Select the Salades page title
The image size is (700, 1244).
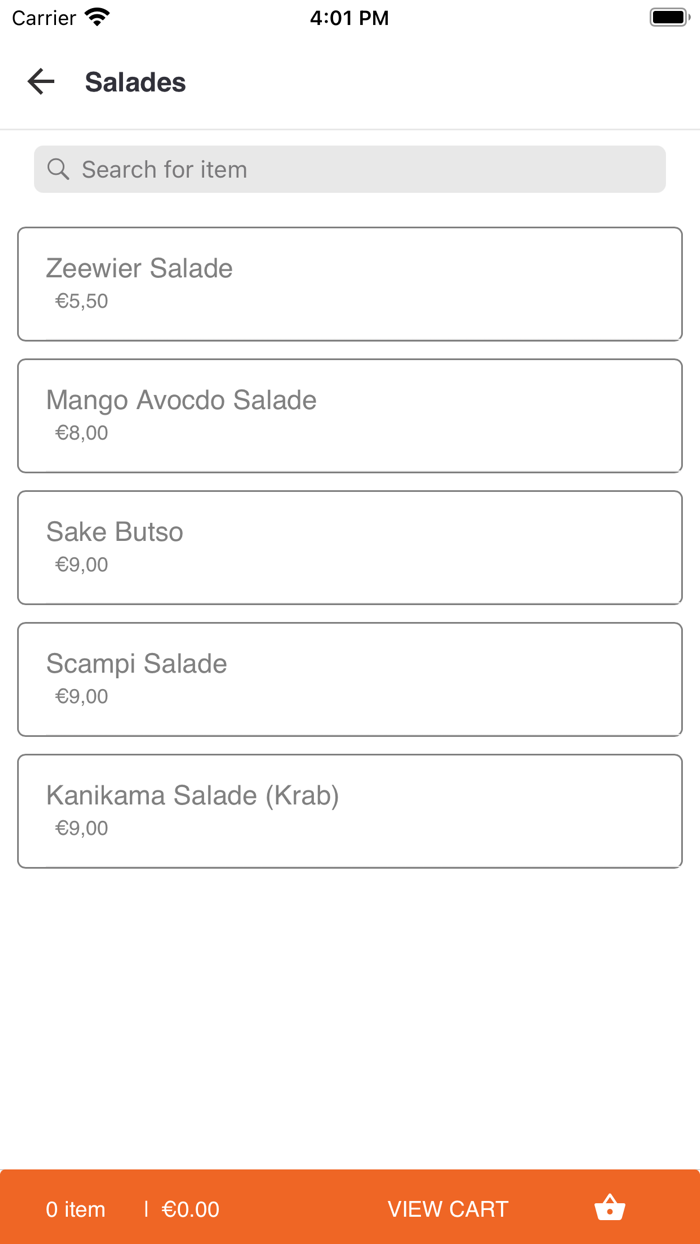click(135, 82)
